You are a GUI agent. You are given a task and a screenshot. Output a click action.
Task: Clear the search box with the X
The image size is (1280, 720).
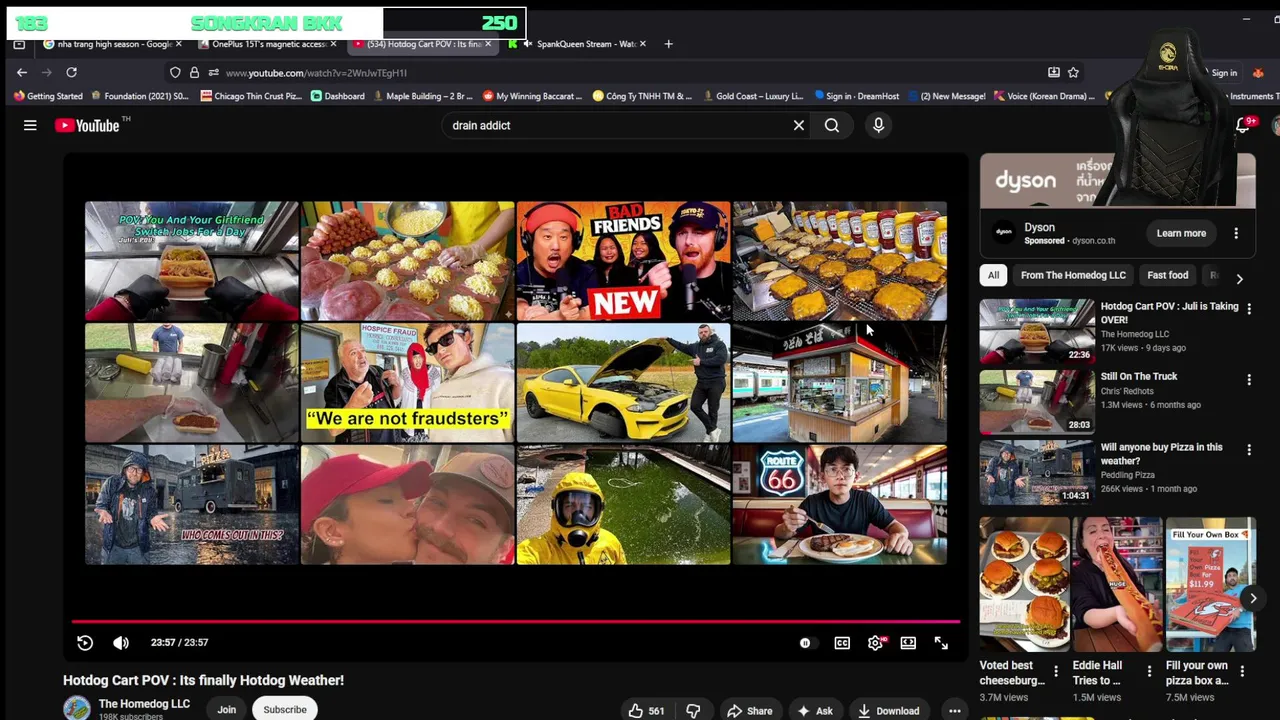pos(799,125)
